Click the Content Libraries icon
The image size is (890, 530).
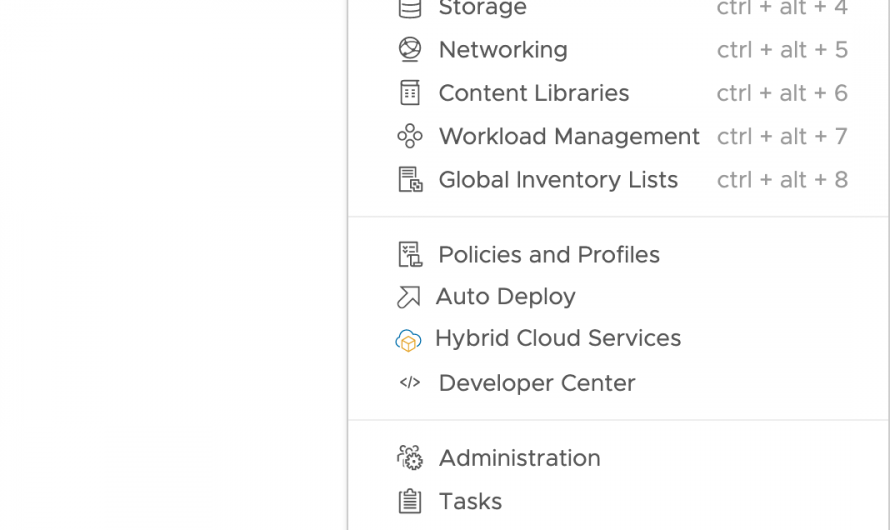point(410,93)
